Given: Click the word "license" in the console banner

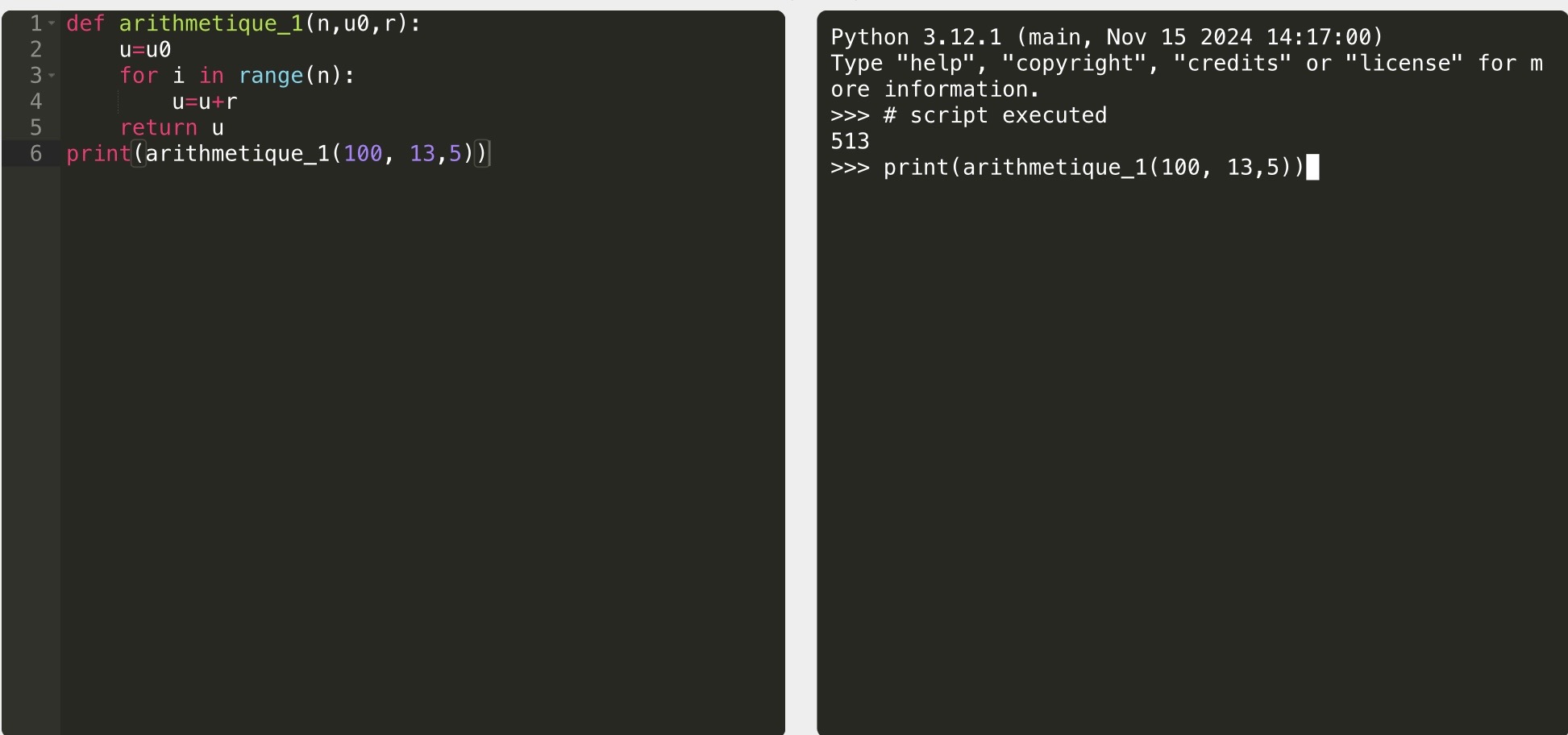Looking at the screenshot, I should click(x=1404, y=63).
